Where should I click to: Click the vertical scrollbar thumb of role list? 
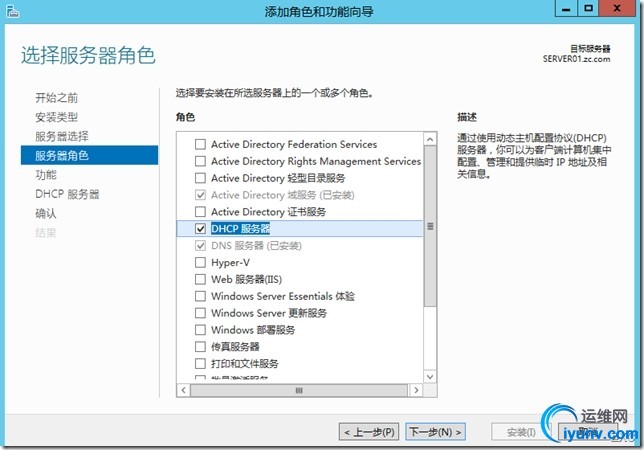coord(430,226)
